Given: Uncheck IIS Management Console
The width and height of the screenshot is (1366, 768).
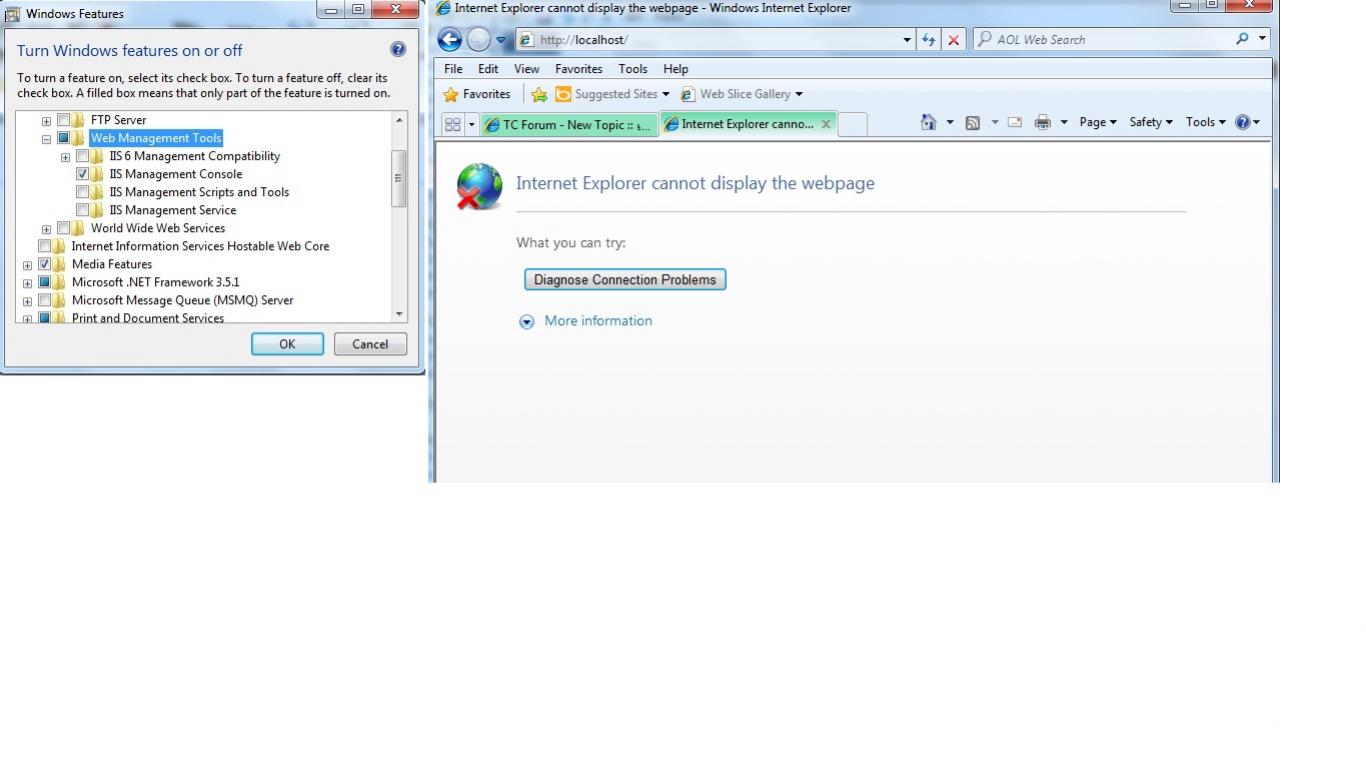Looking at the screenshot, I should click(x=84, y=173).
